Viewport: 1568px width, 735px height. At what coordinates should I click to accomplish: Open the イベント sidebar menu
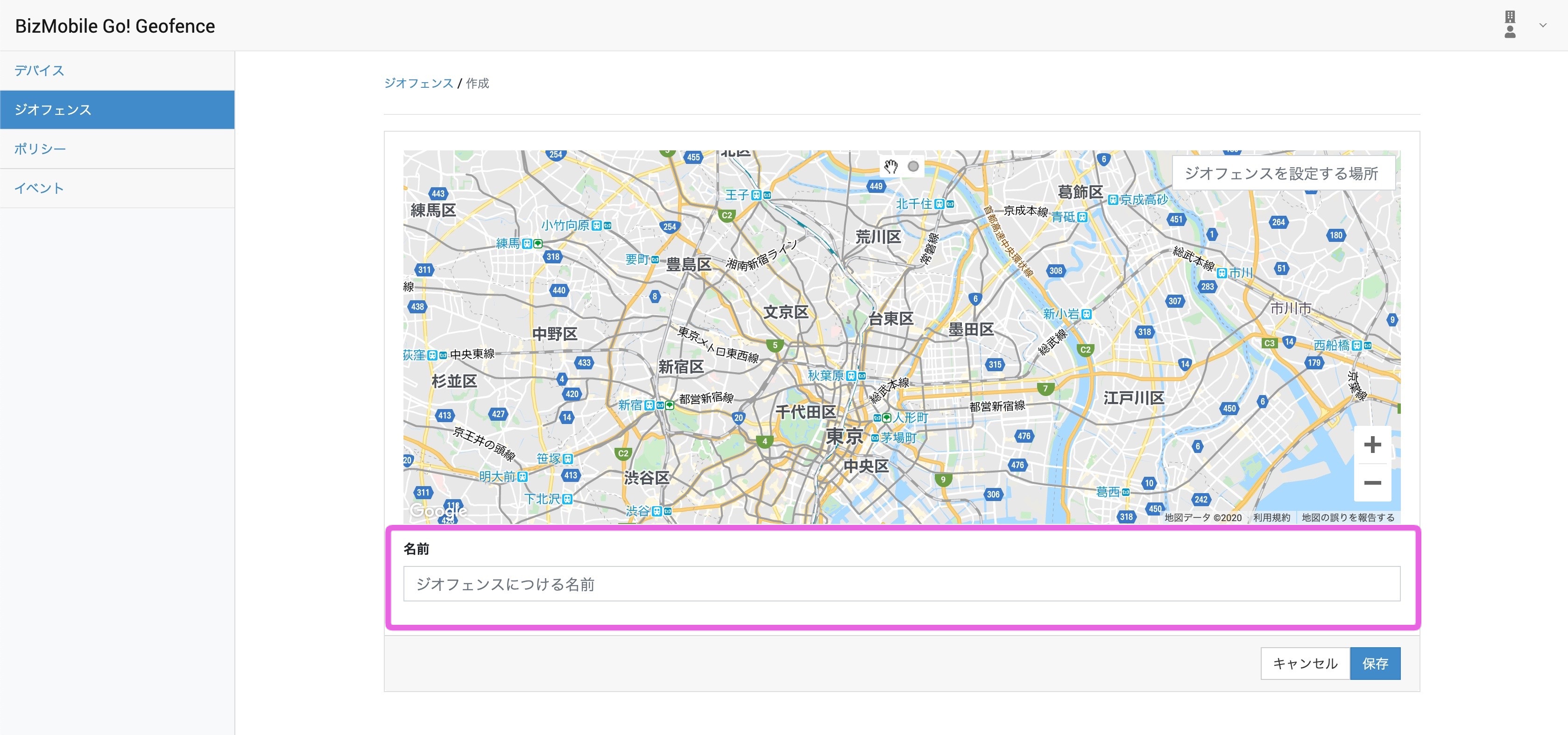(39, 188)
